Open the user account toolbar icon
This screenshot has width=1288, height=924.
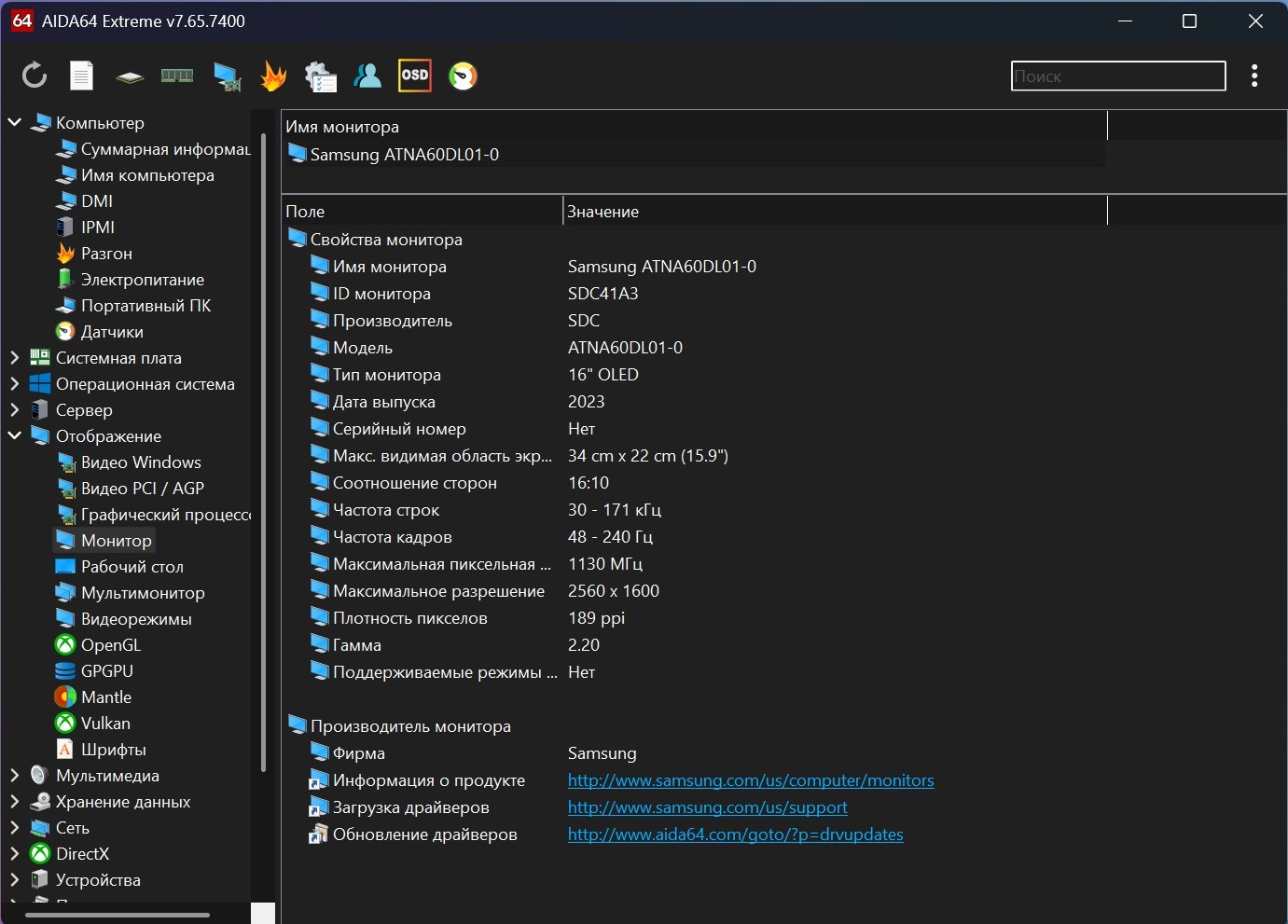(x=367, y=76)
